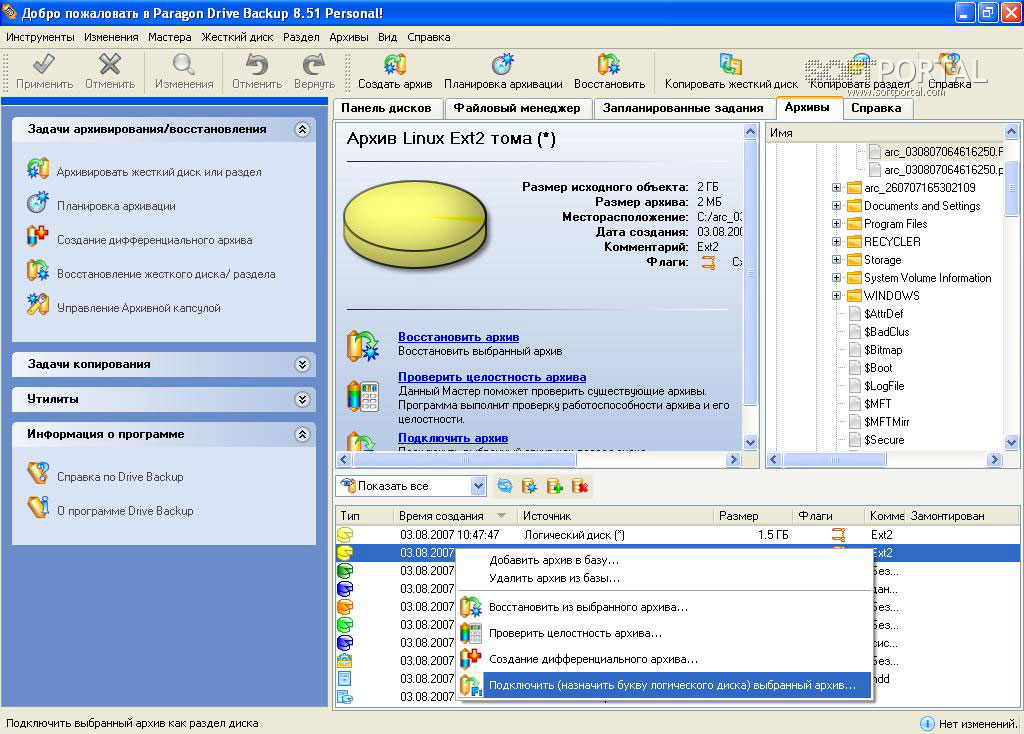Expand the Documents and Settings tree node
The width and height of the screenshot is (1024, 734).
coord(837,206)
